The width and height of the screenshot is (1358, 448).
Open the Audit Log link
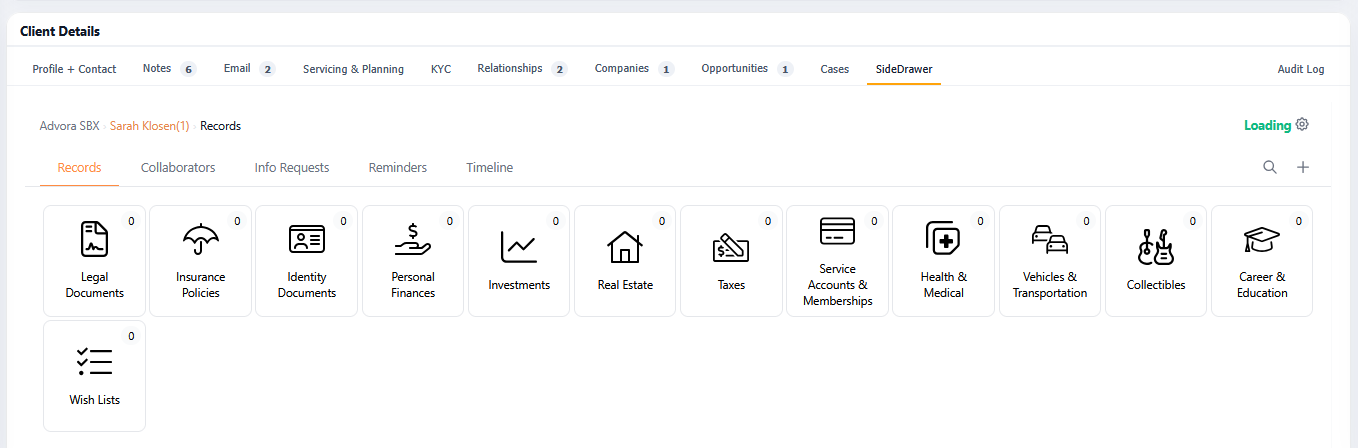[x=1301, y=69]
